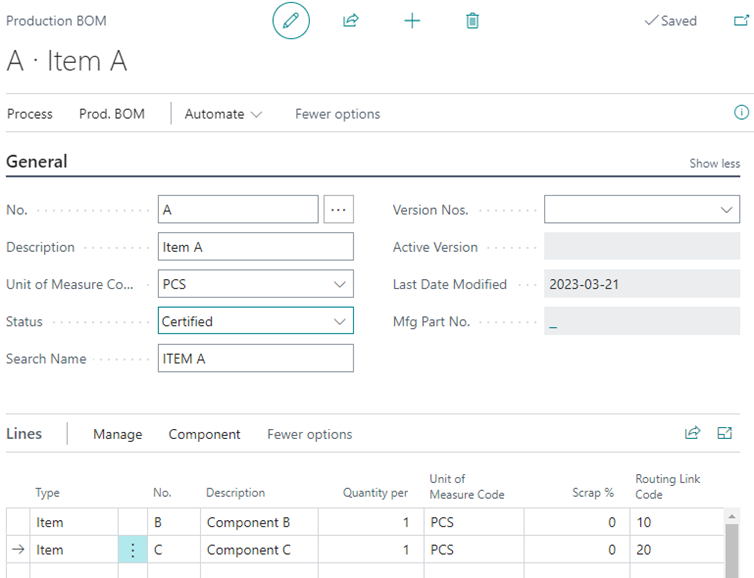The height and width of the screenshot is (578, 754).
Task: Click the Routing Link Code column header
Action: [667, 487]
